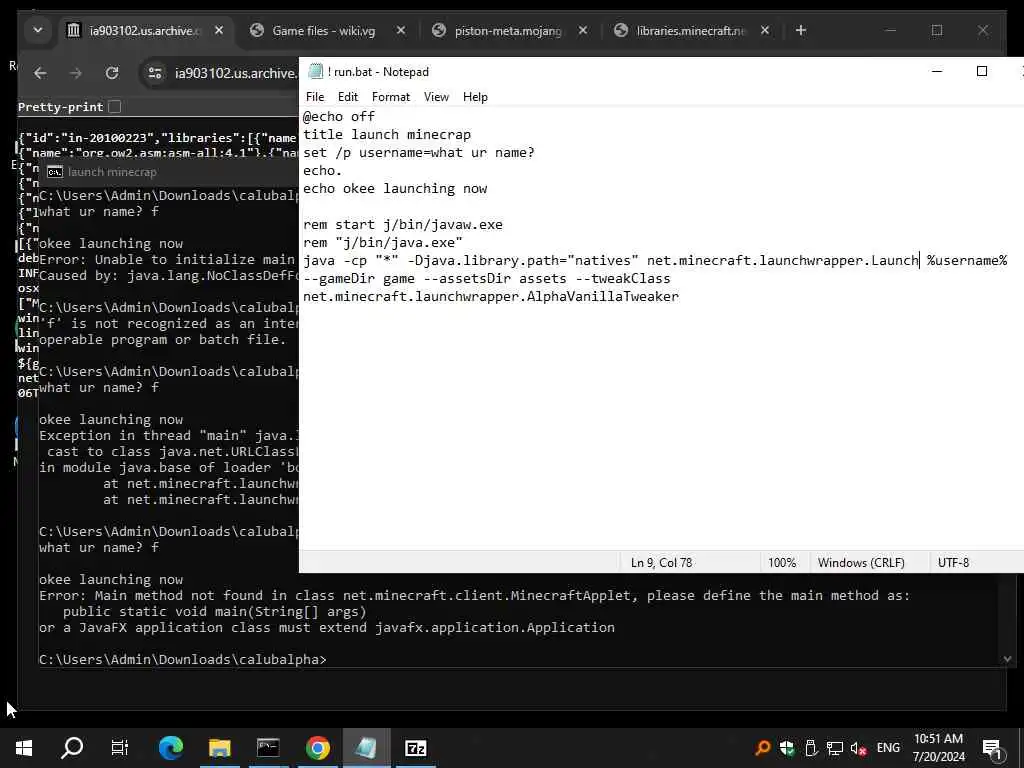Click 'UTF-8' encoding in the status bar

coord(953,562)
